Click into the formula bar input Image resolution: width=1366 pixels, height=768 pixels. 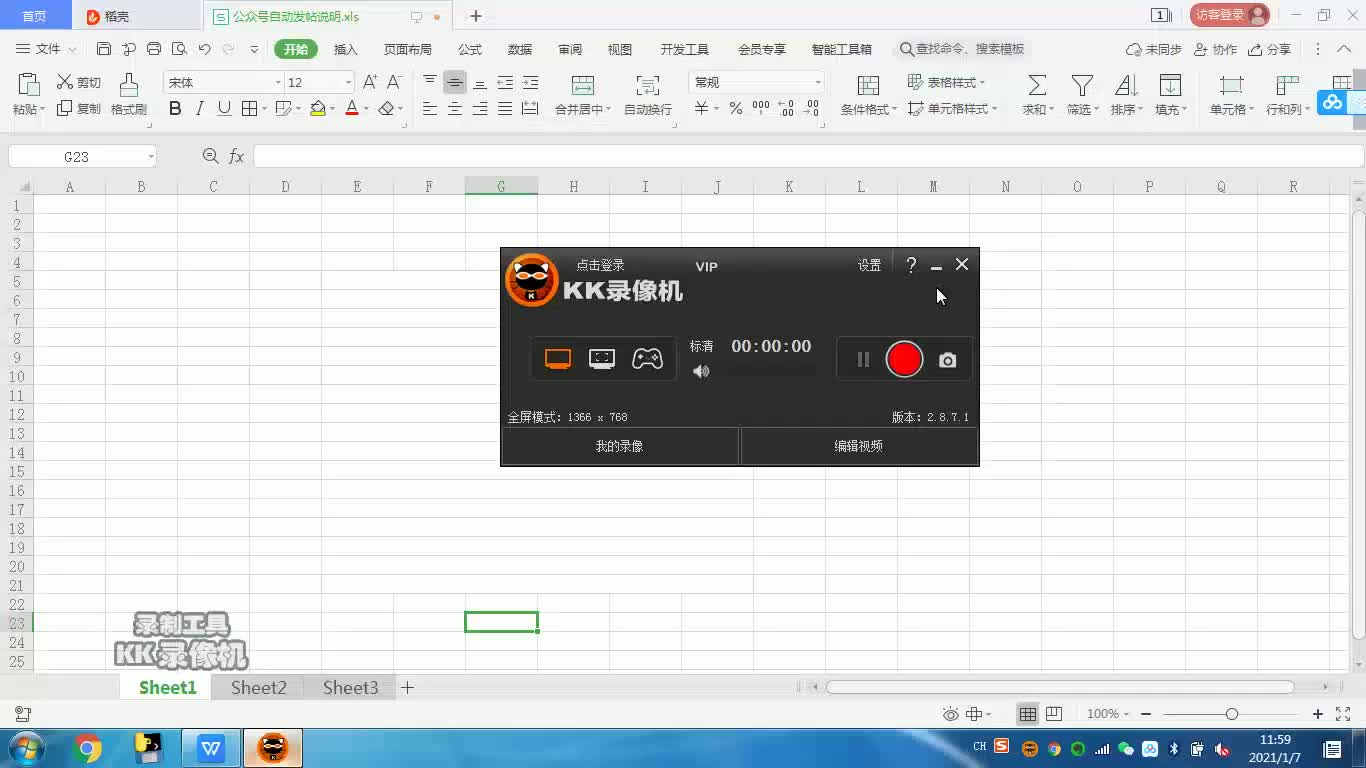[x=808, y=156]
